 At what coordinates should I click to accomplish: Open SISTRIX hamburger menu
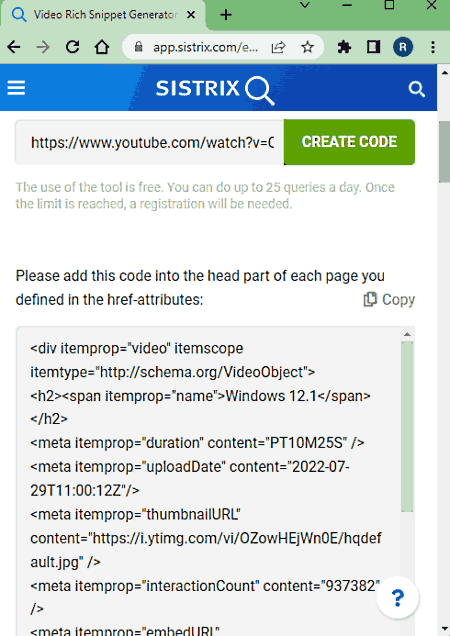click(16, 88)
